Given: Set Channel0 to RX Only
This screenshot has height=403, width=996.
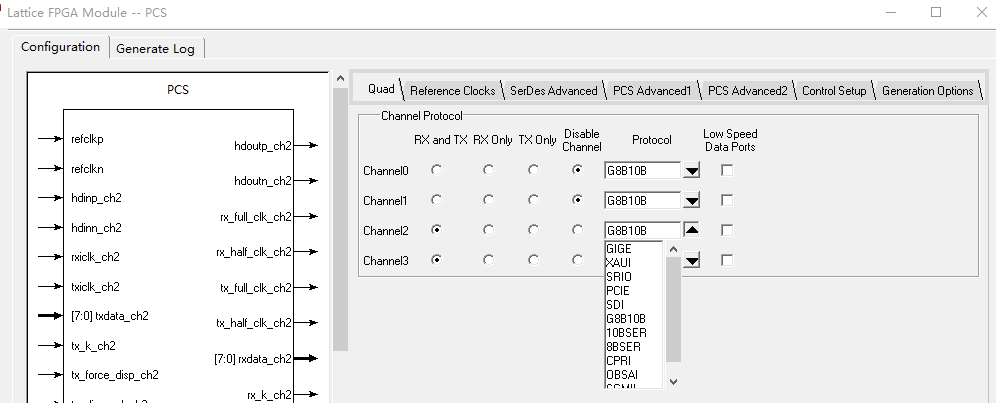Looking at the screenshot, I should (x=488, y=170).
